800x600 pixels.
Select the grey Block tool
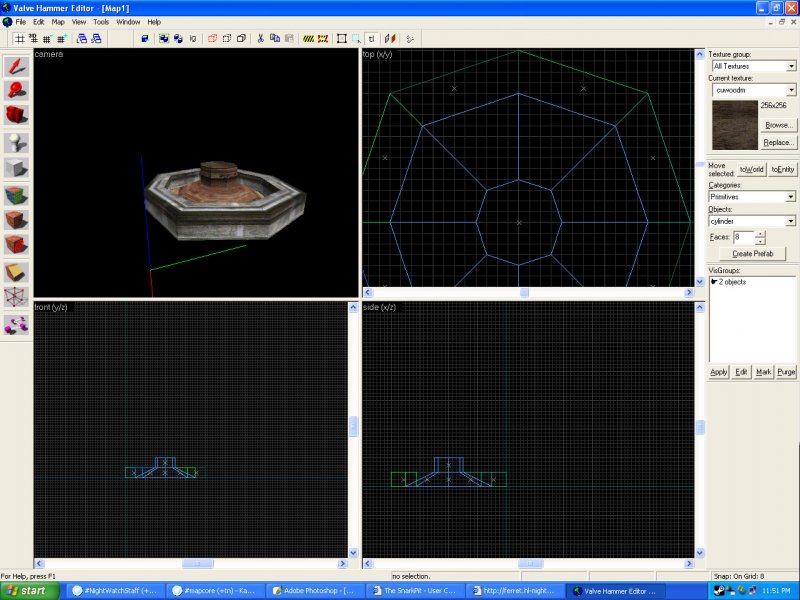coord(17,168)
